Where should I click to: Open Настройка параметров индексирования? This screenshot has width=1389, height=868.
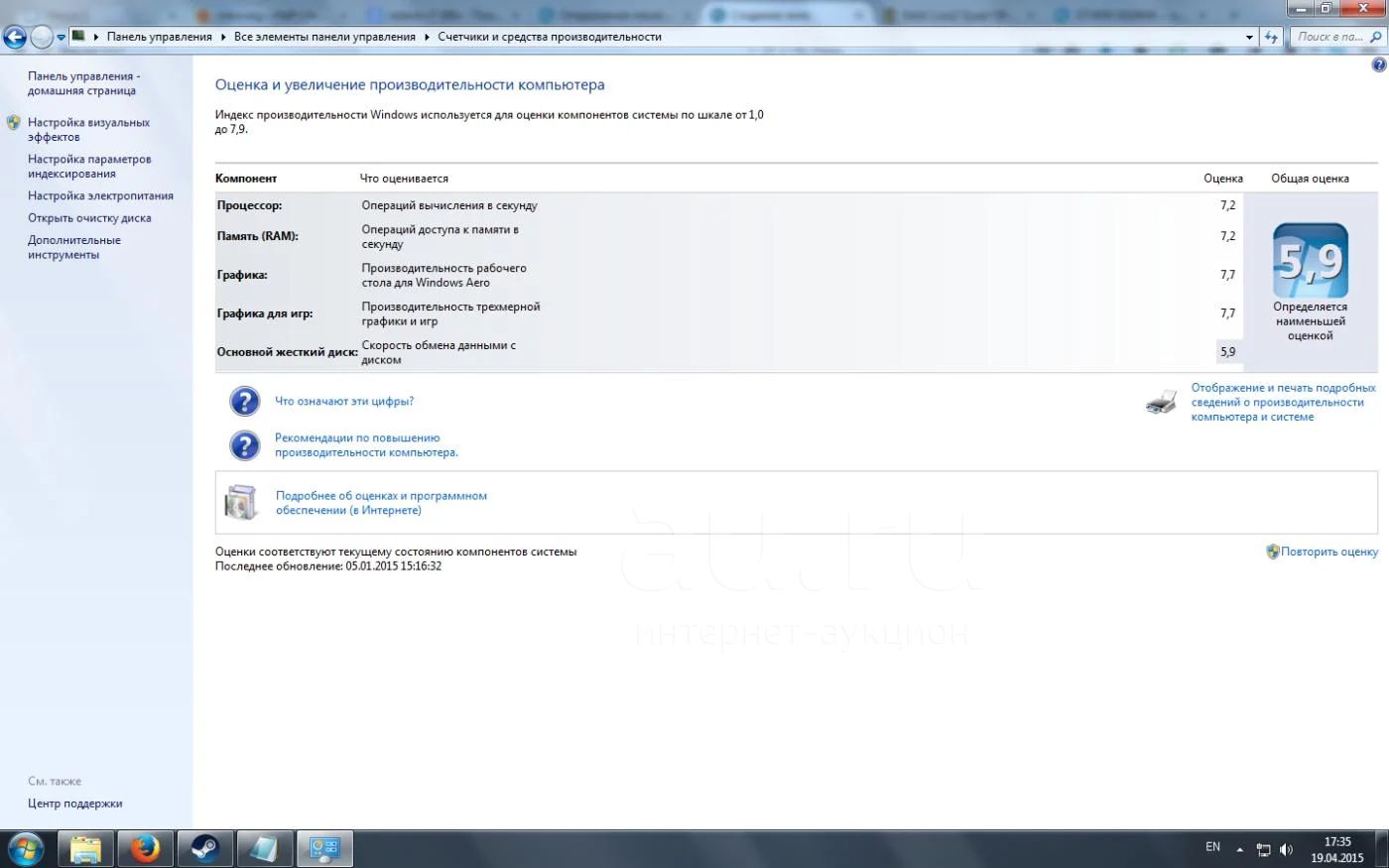point(89,167)
